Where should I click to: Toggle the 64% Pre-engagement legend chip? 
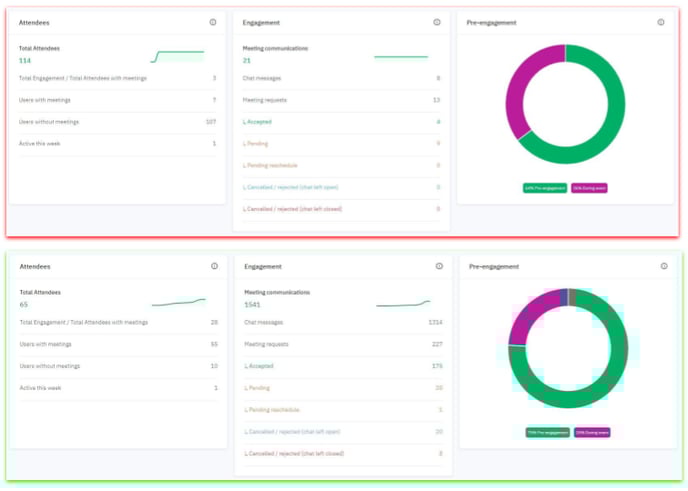pos(545,188)
